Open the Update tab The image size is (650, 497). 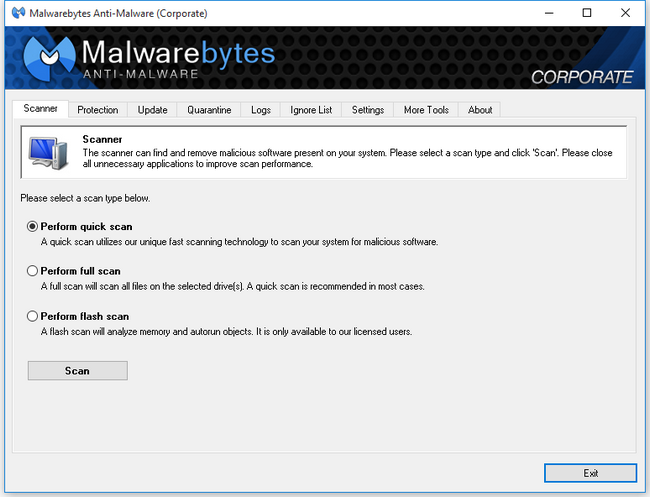click(x=153, y=110)
